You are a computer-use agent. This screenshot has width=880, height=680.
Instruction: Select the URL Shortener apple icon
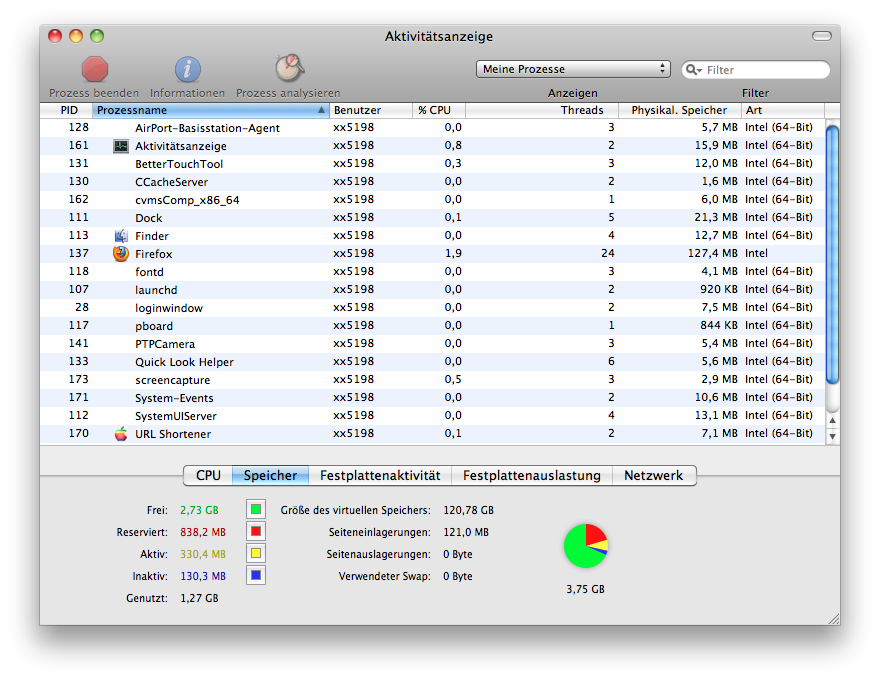(121, 434)
